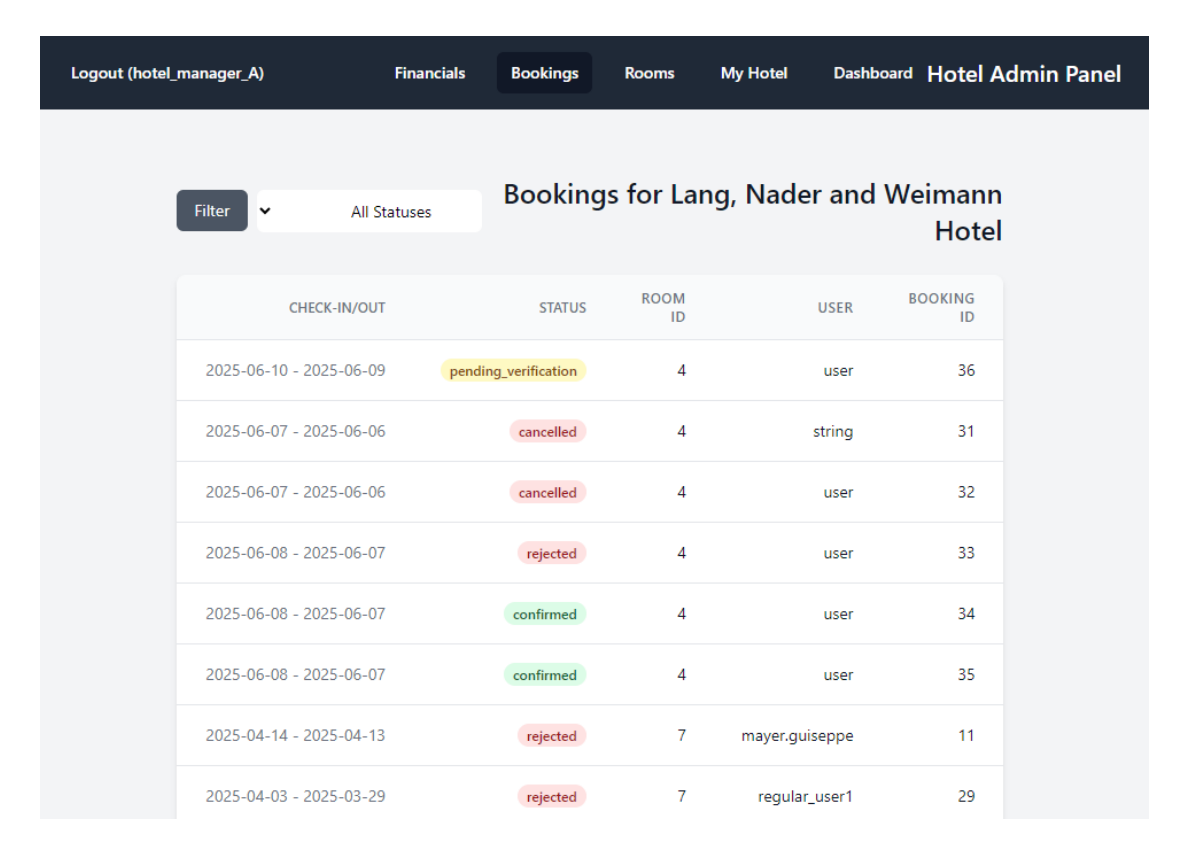The height and width of the screenshot is (856, 1183).
Task: Select the Bookings nav tab
Action: tap(544, 73)
